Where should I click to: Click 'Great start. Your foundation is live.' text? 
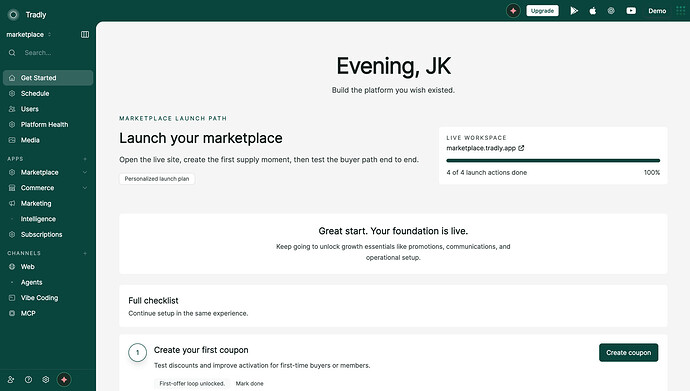click(393, 231)
